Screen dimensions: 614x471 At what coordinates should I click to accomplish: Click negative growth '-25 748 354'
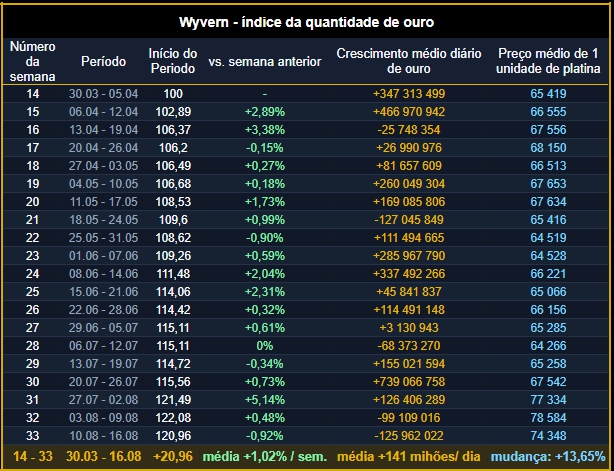coord(409,130)
